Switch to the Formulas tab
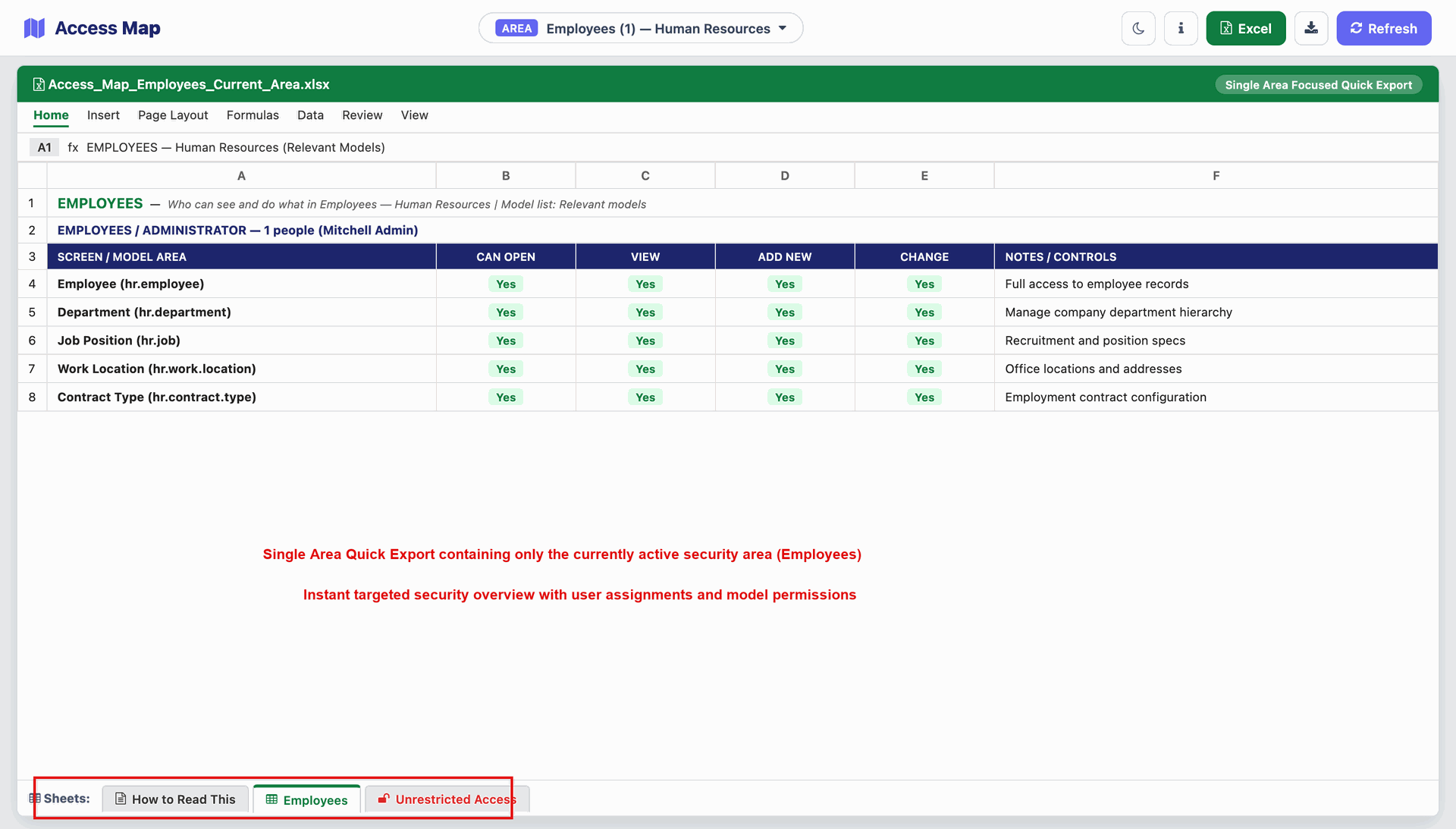The height and width of the screenshot is (829, 1456). point(253,115)
